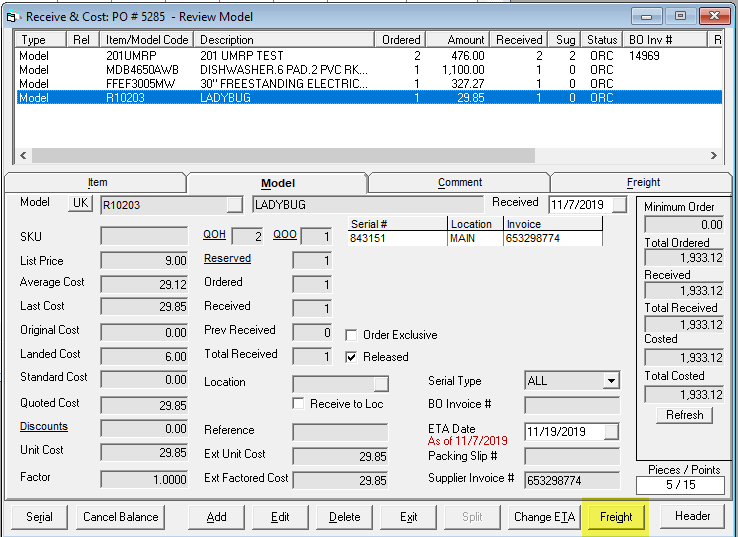Uncheck the Released checkbox
The width and height of the screenshot is (738, 537).
coord(351,357)
